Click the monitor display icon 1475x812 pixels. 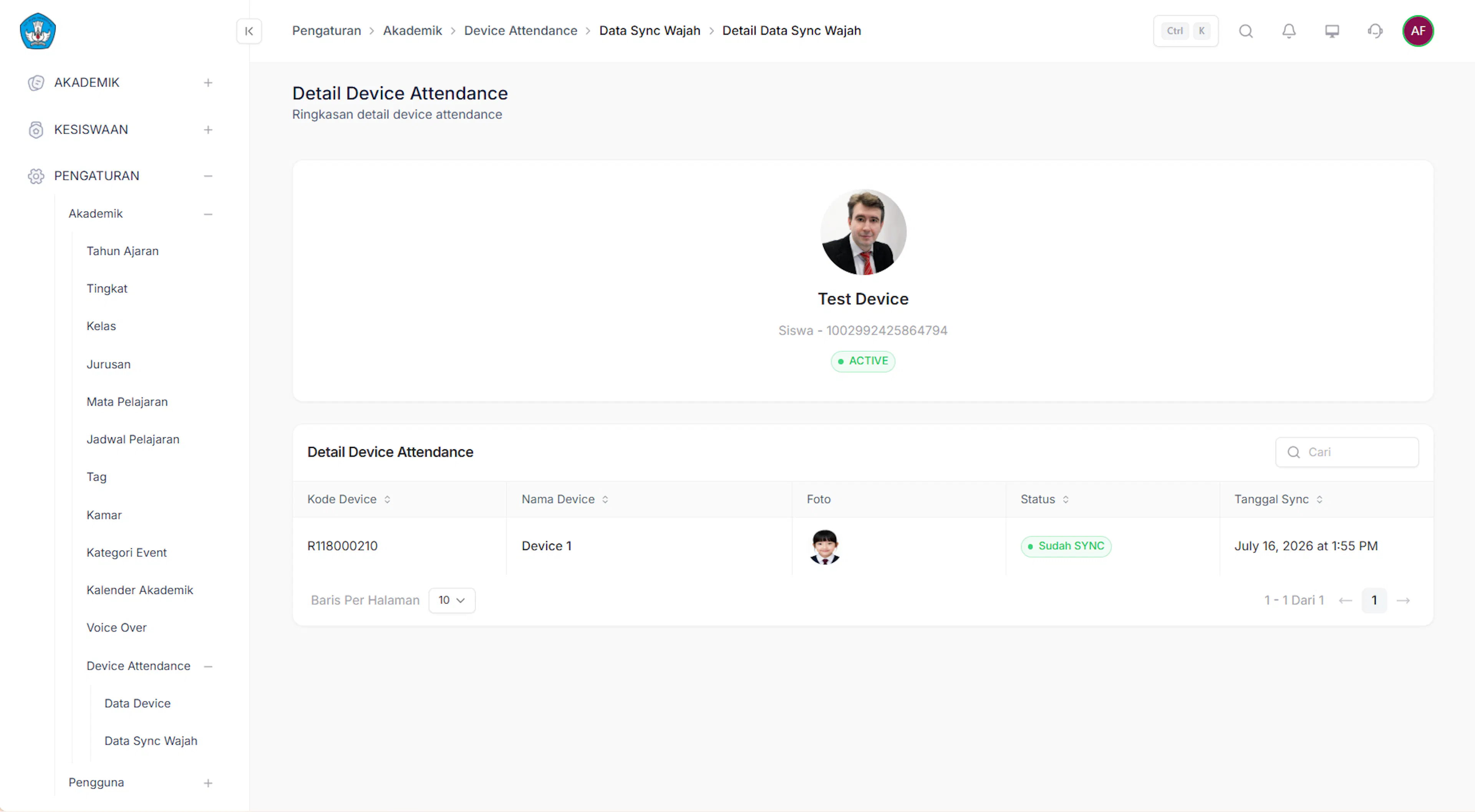pos(1332,31)
